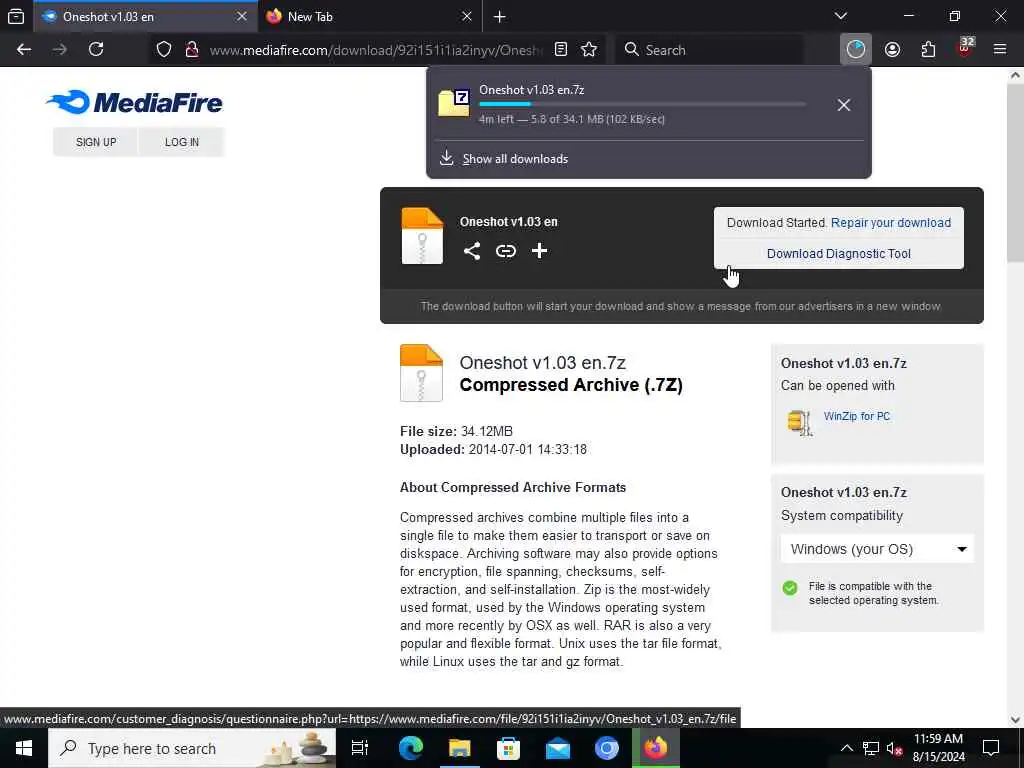
Task: Click the LOG IN button
Action: [182, 142]
